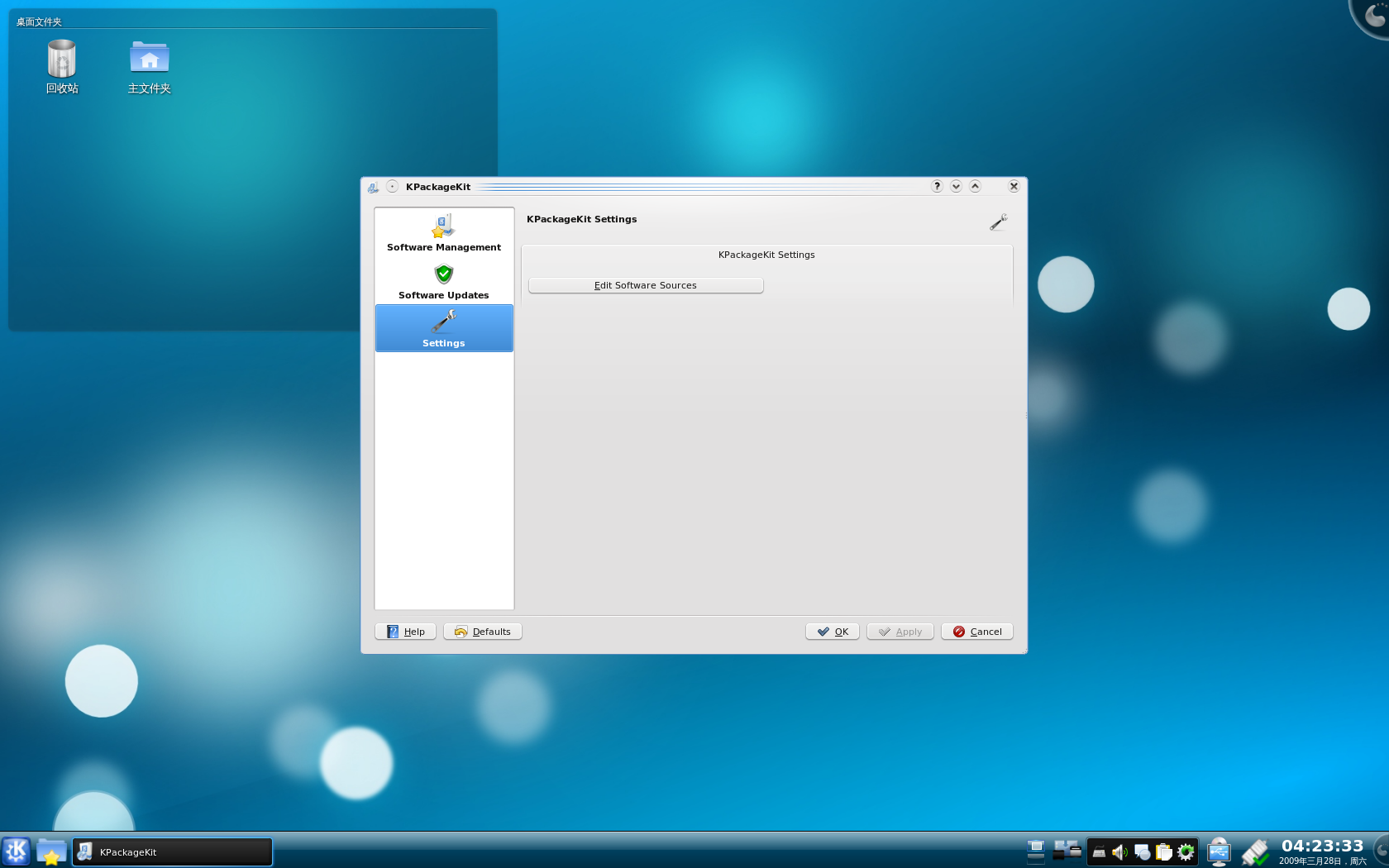Open the KPackageKit window menu icon
The width and height of the screenshot is (1389, 868).
pyautogui.click(x=373, y=187)
